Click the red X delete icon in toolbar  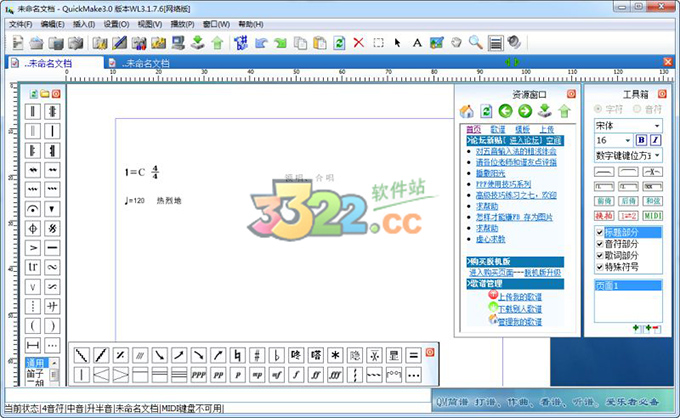(x=358, y=42)
